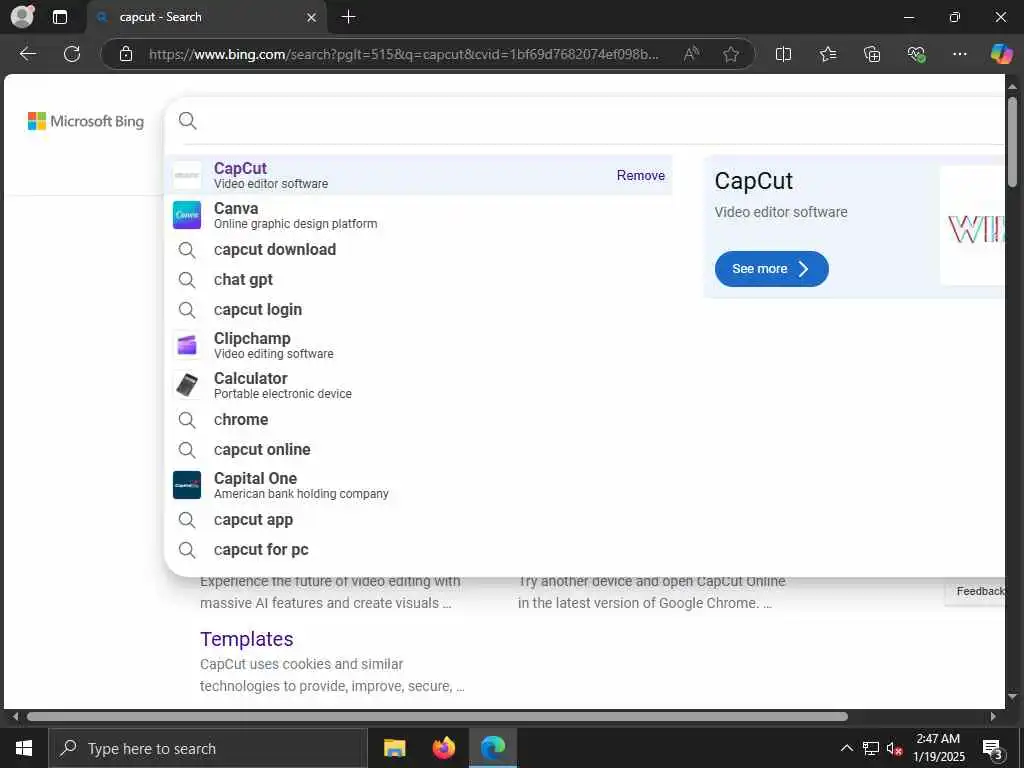Open Collections icon
Screen dimensions: 1024x768
point(872,54)
